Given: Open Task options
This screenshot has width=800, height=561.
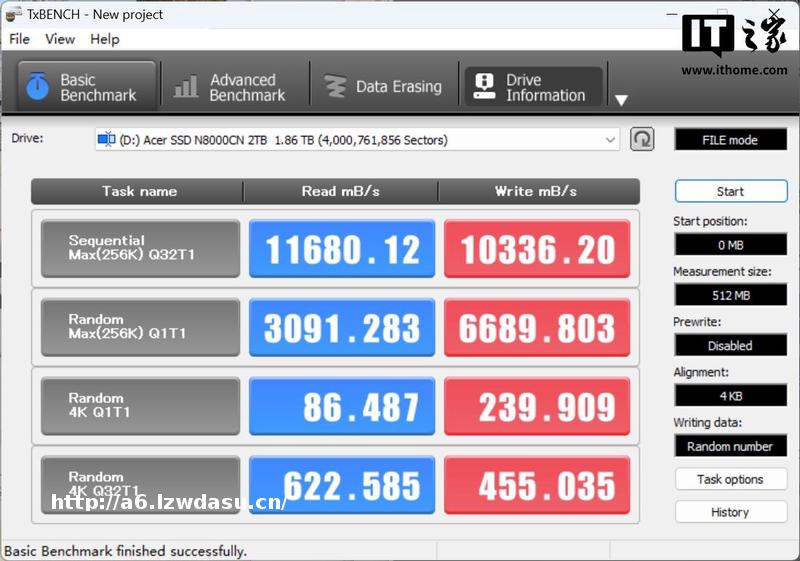Looking at the screenshot, I should coord(731,479).
